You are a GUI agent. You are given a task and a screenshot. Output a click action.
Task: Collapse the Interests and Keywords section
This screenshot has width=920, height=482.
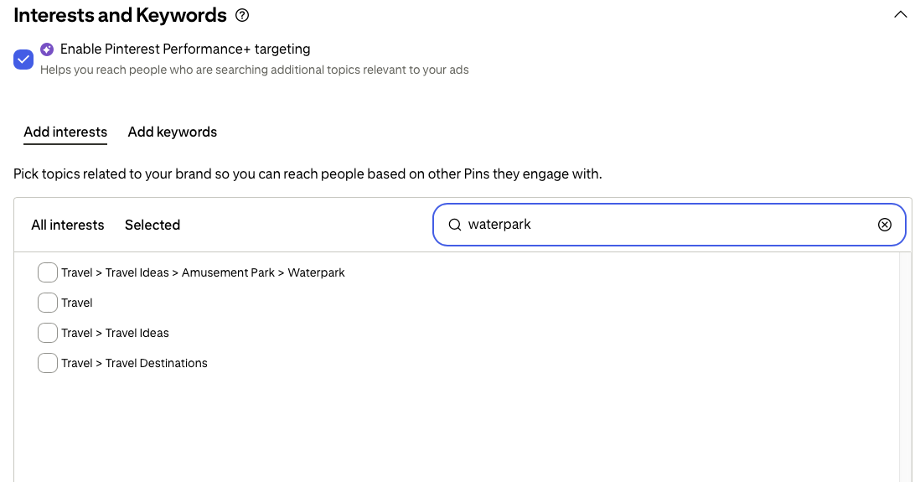[x=900, y=15]
